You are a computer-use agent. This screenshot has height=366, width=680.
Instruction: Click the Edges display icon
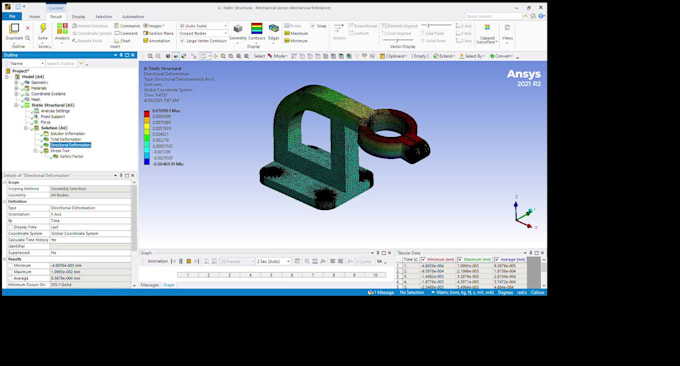coord(274,29)
